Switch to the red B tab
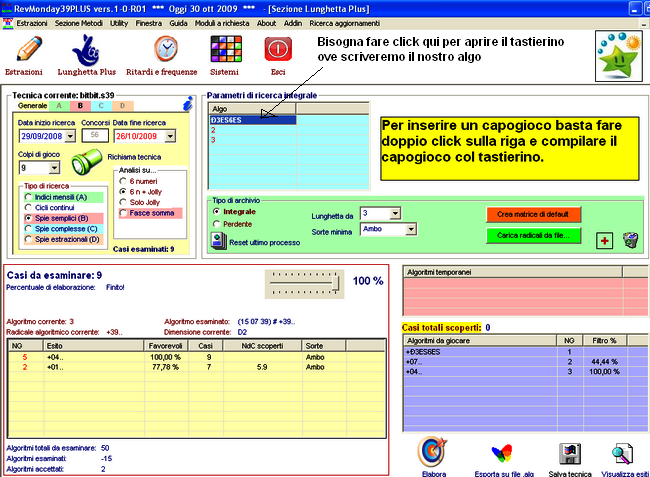650x477 pixels. tap(80, 106)
